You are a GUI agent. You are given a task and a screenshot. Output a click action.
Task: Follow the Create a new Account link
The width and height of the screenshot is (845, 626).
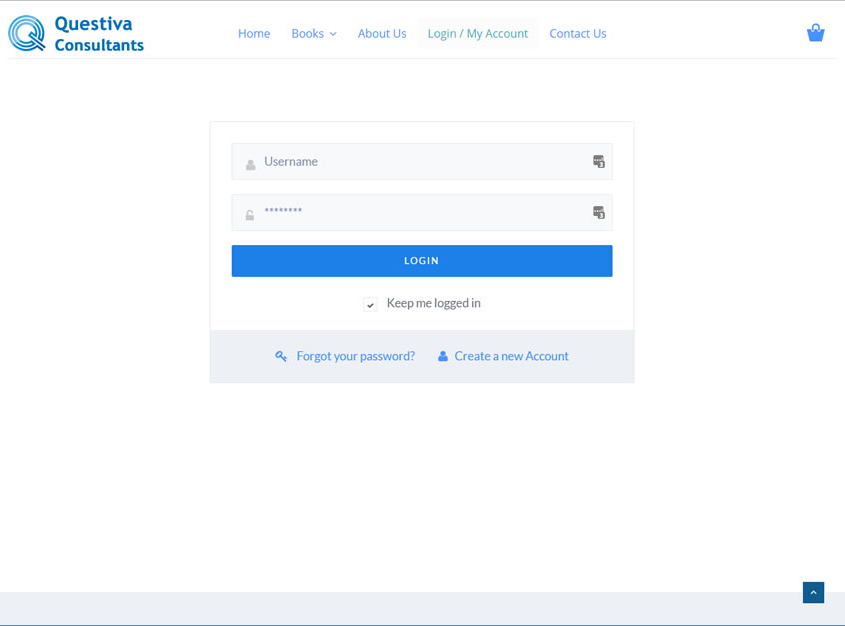tap(511, 356)
